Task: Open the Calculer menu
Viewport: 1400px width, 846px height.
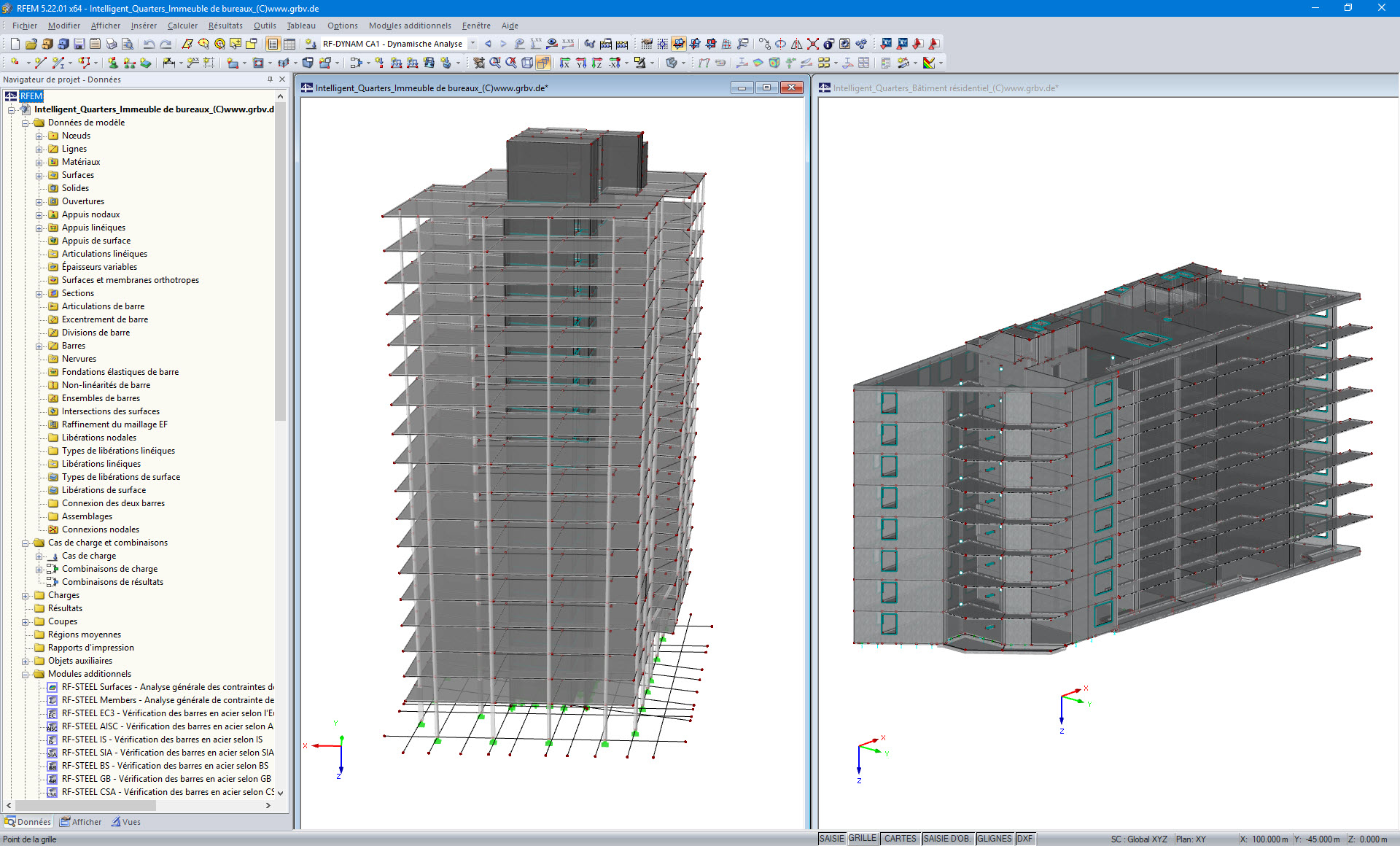Action: click(182, 26)
